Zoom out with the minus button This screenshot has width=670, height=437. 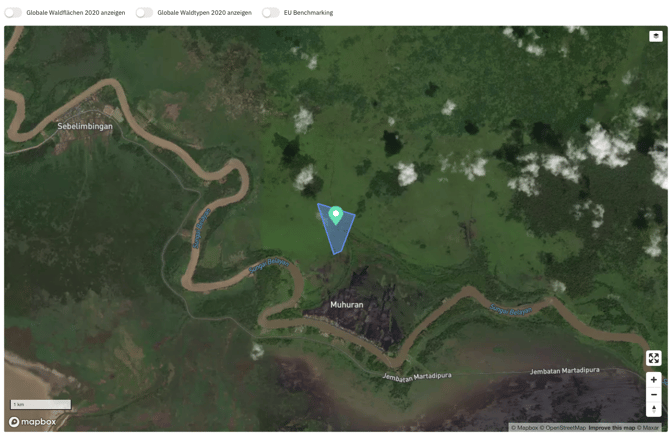tap(653, 395)
